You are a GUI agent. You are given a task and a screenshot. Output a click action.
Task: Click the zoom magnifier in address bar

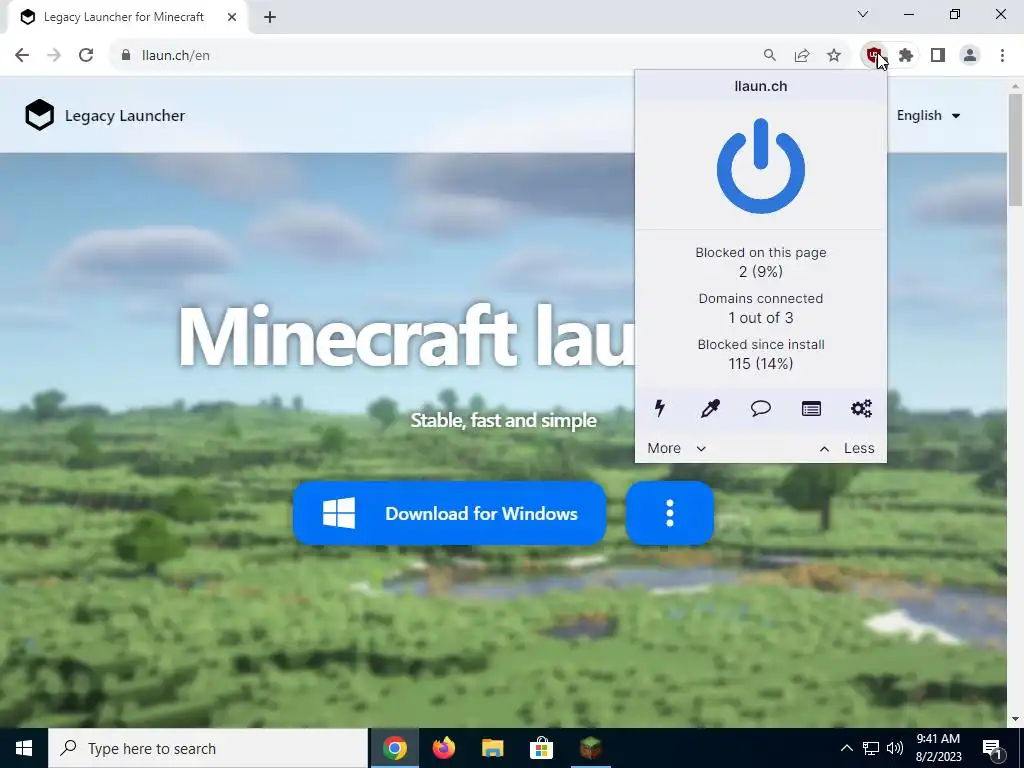coord(770,56)
